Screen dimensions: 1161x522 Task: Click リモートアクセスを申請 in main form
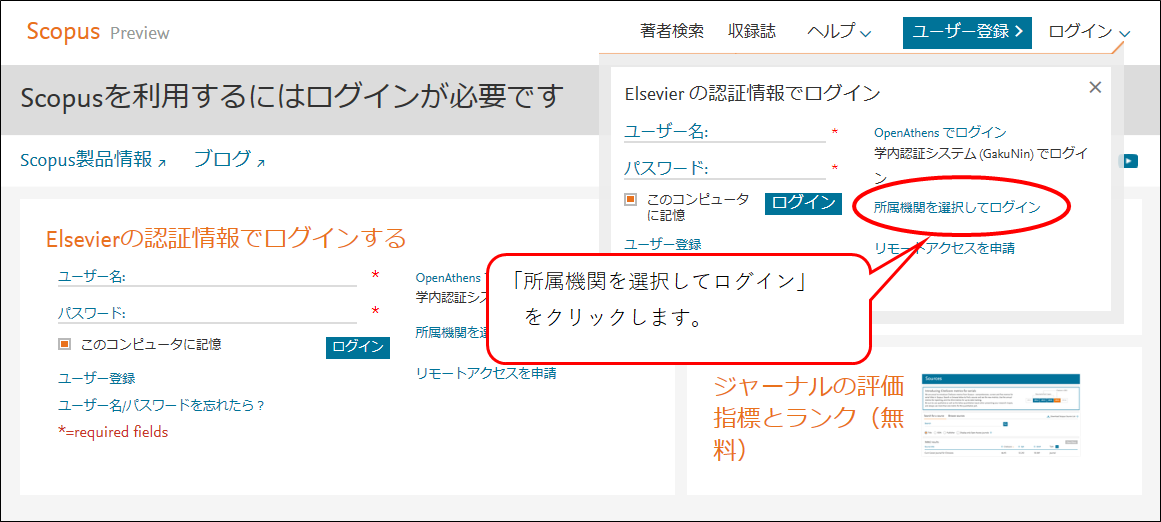(486, 373)
